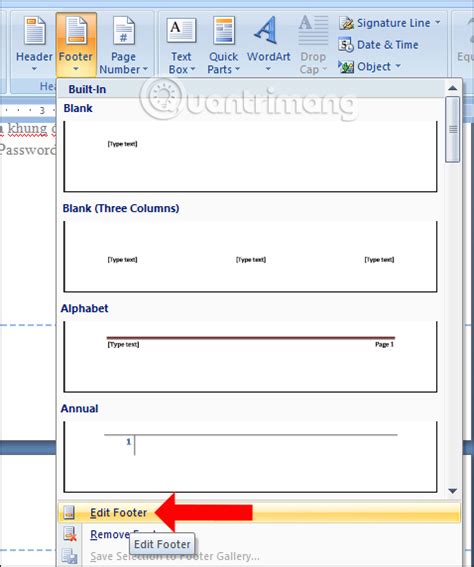Image resolution: width=474 pixels, height=567 pixels.
Task: Choose Edit Footer from the menu
Action: point(259,512)
